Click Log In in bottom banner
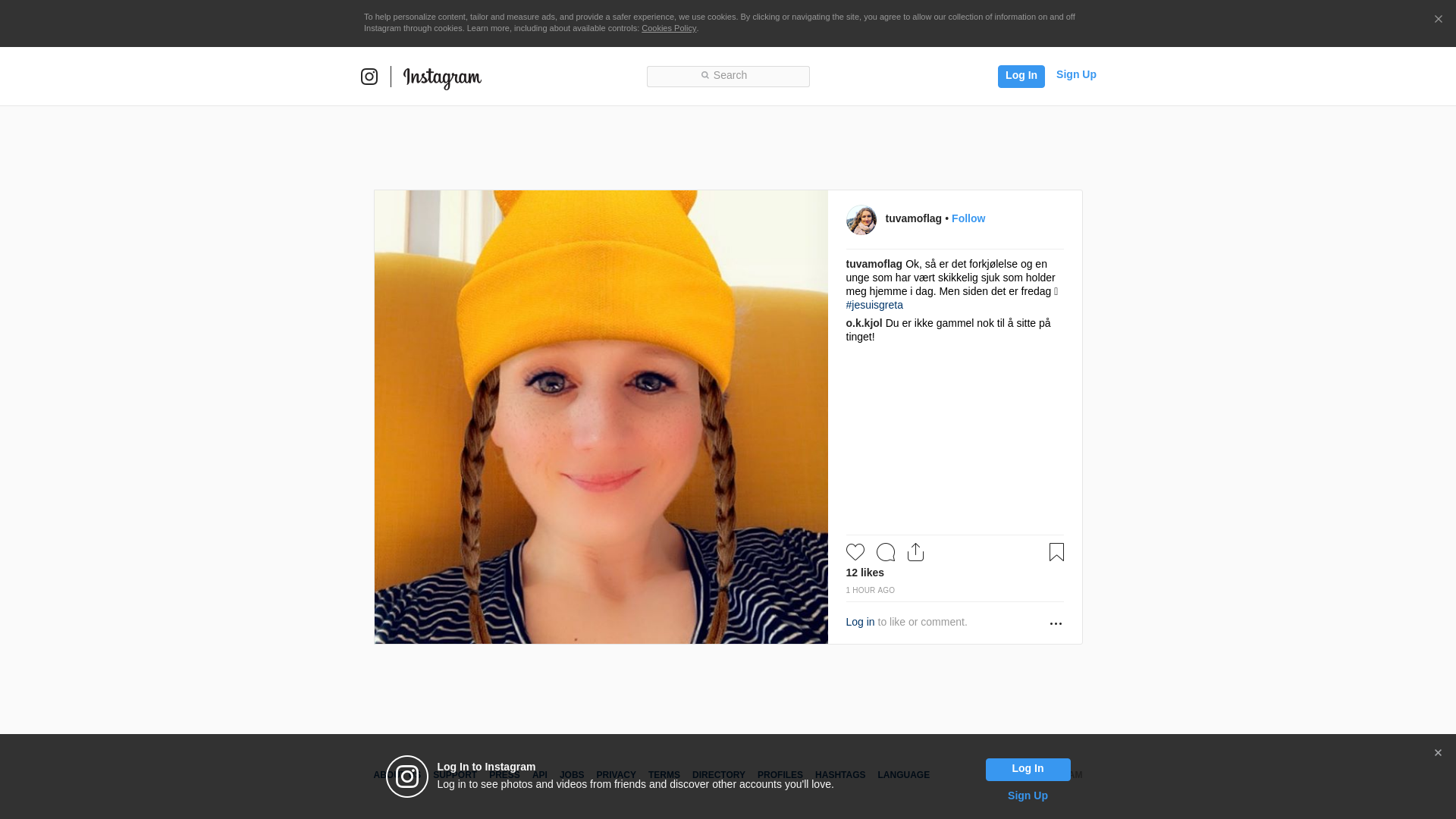1456x819 pixels. point(1028,769)
